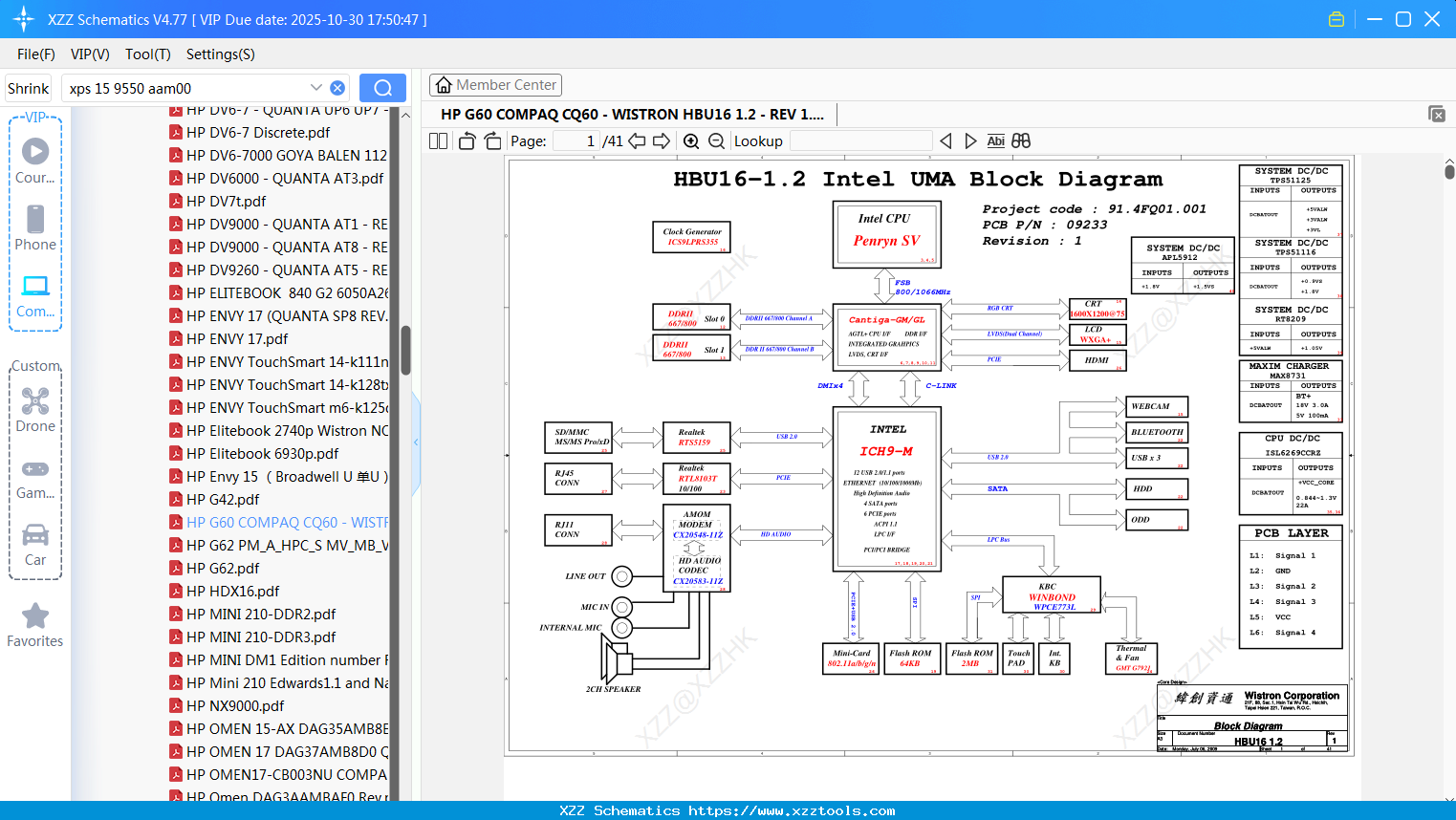Open Car category in sidebar
Viewport: 1456px width, 820px height.
pos(35,545)
